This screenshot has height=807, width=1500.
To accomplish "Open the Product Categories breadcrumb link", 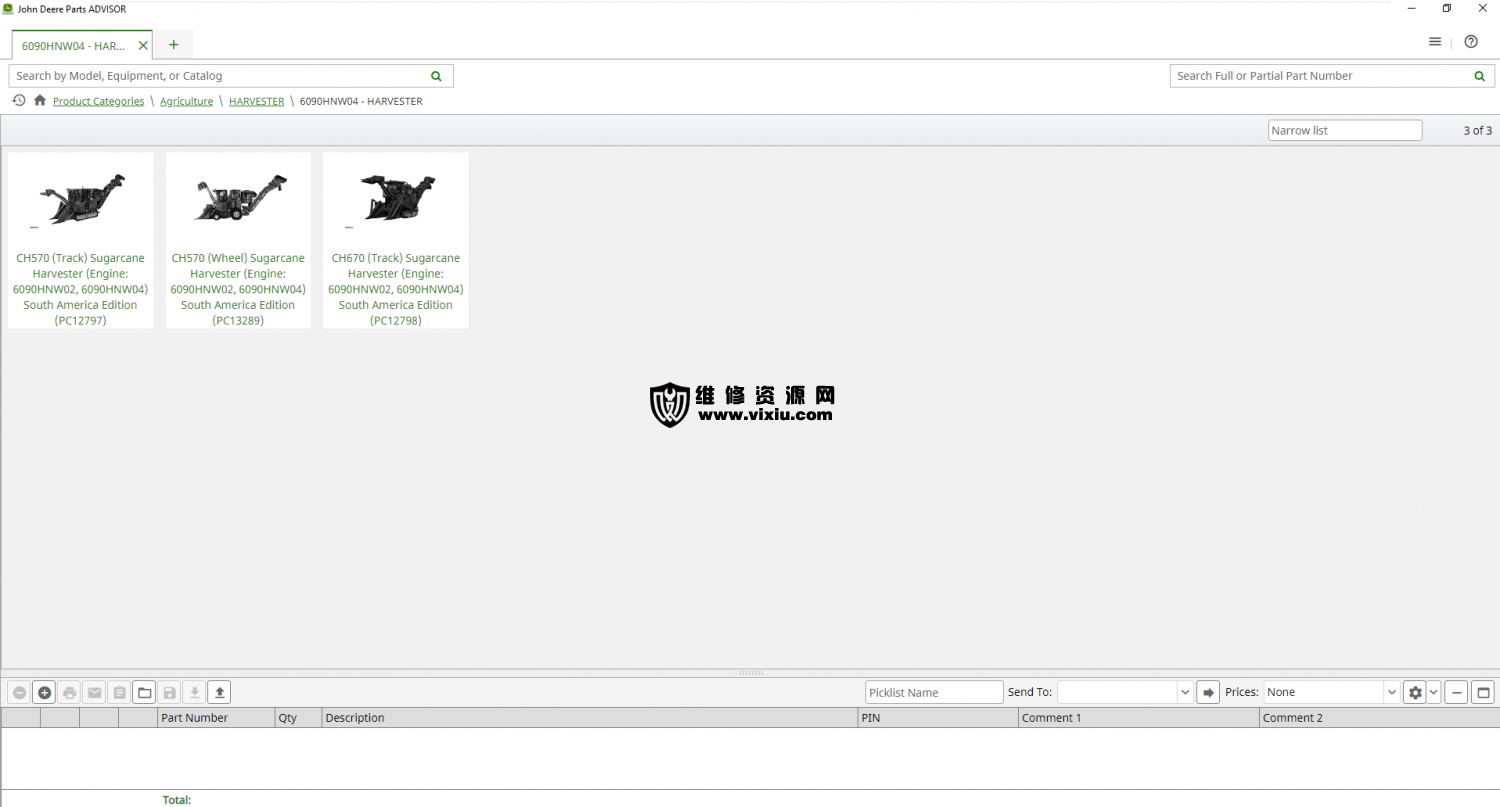I will [x=98, y=101].
